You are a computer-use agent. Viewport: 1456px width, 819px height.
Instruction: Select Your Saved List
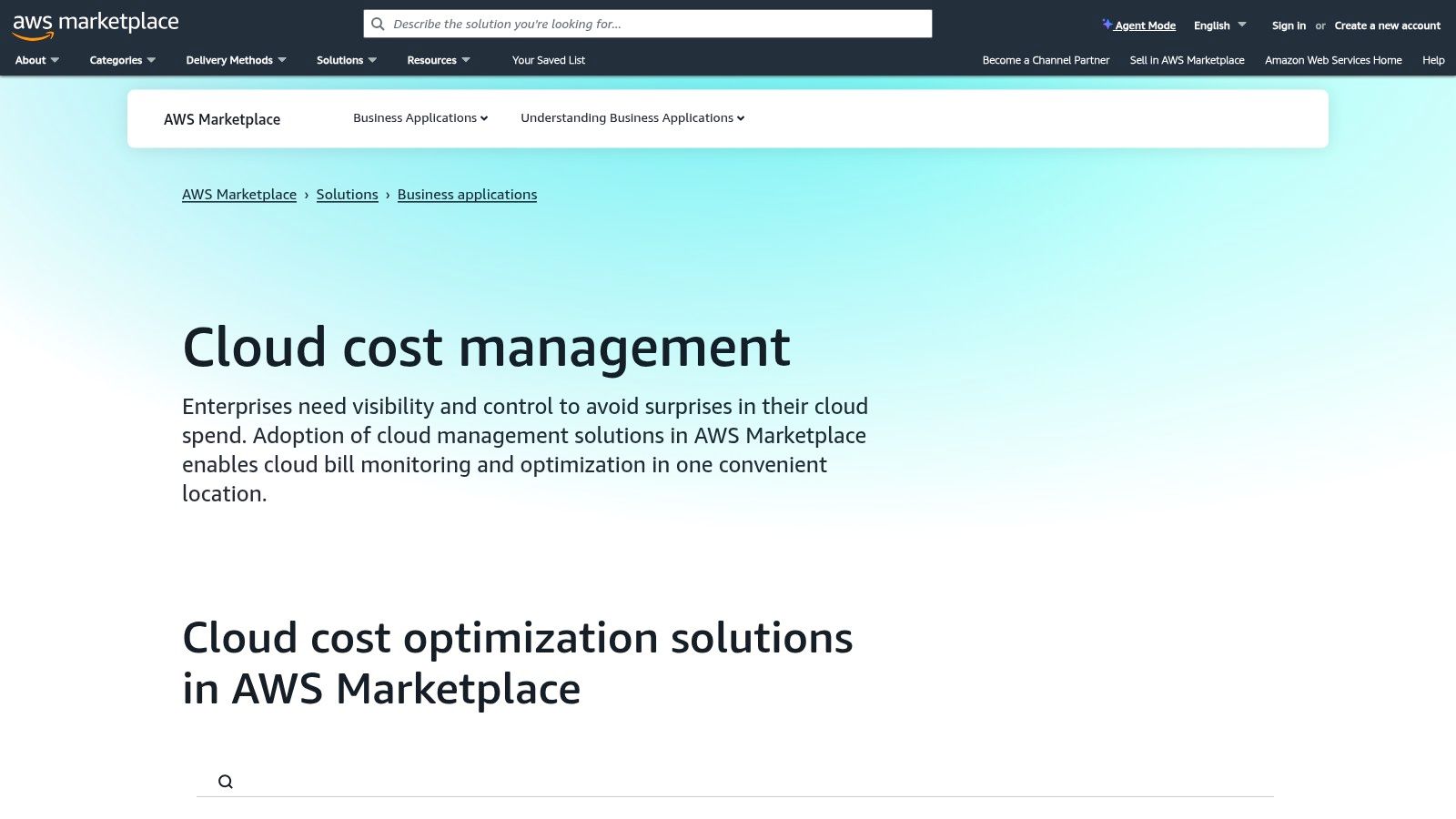coord(548,60)
